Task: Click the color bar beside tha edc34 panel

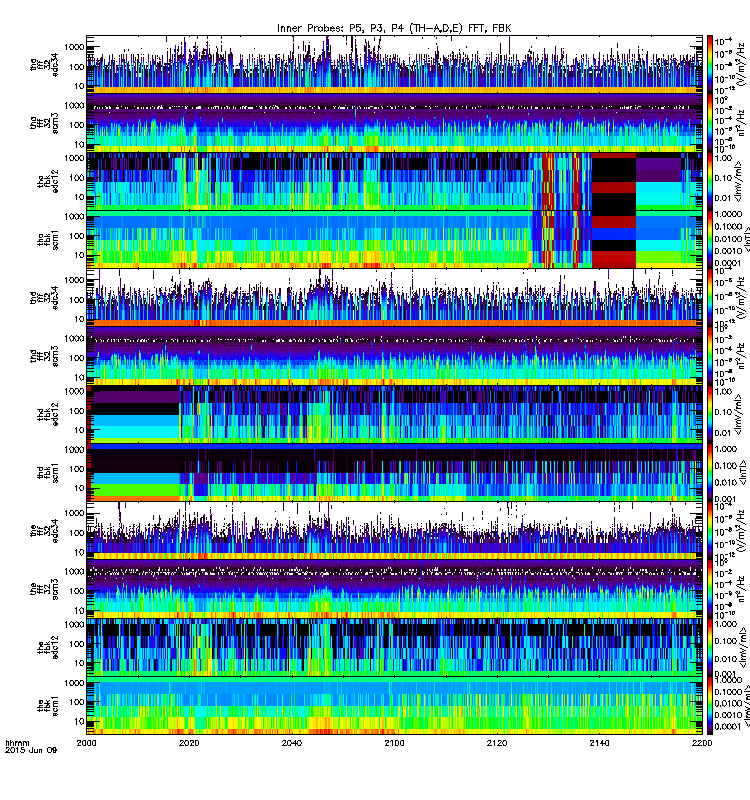Action: coord(710,65)
